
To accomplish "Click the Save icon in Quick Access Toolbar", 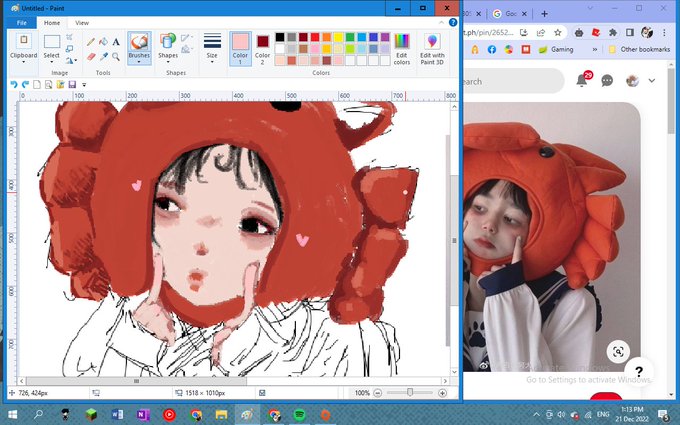I will point(72,85).
